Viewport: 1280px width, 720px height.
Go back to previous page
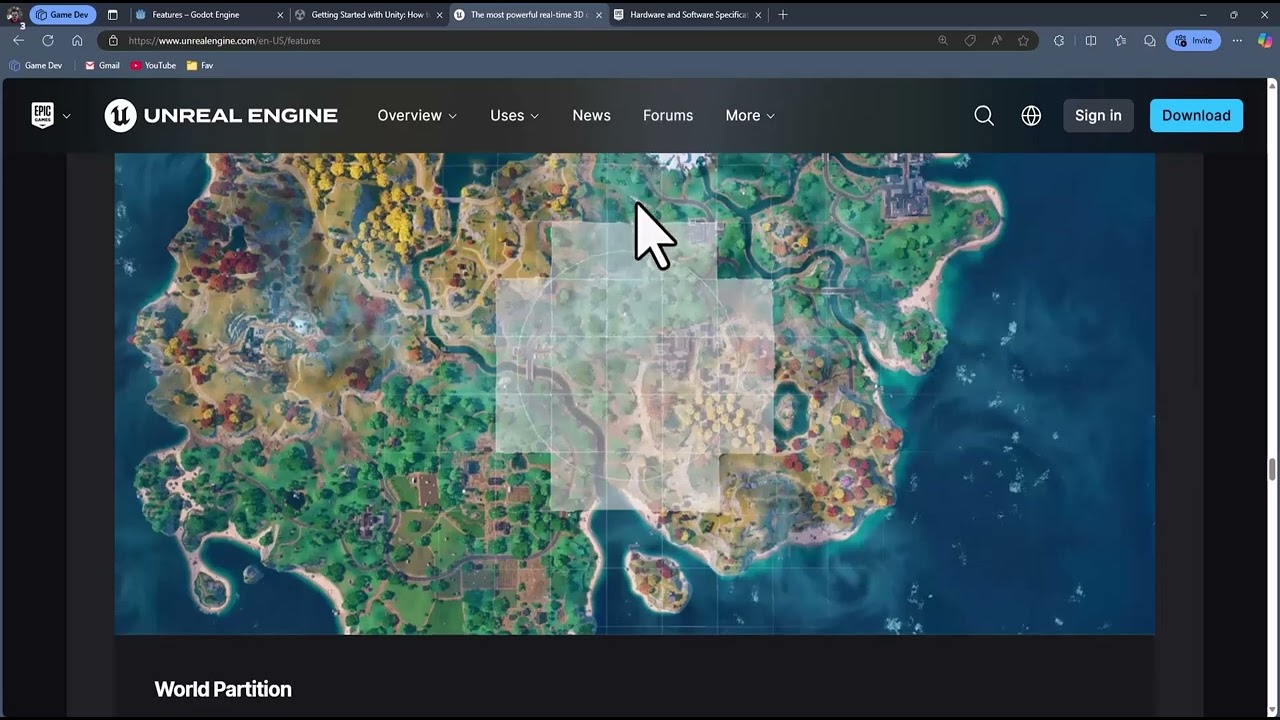18,40
